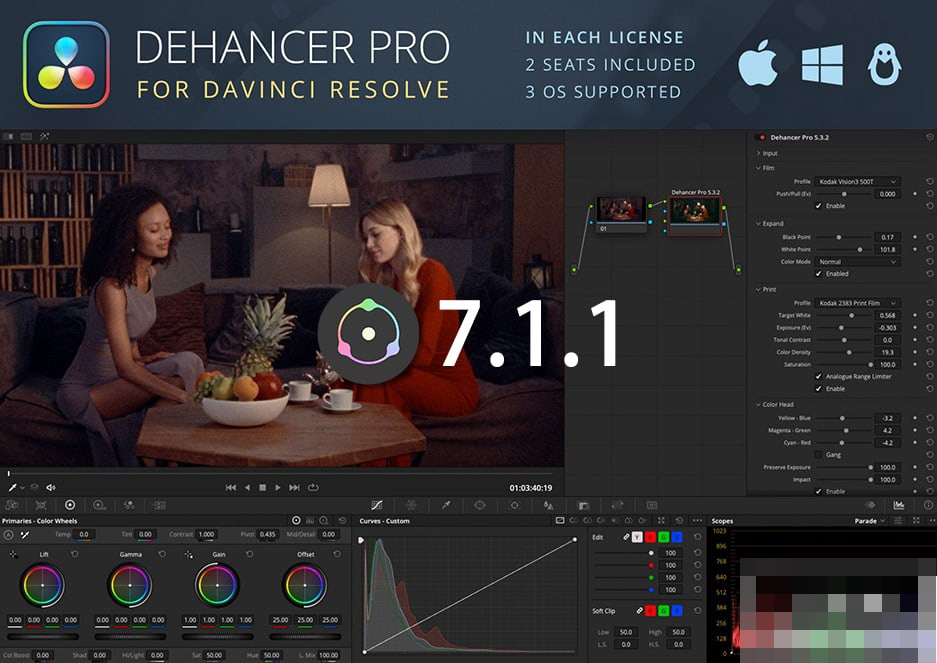Click the Gamma color wheel center

point(130,585)
